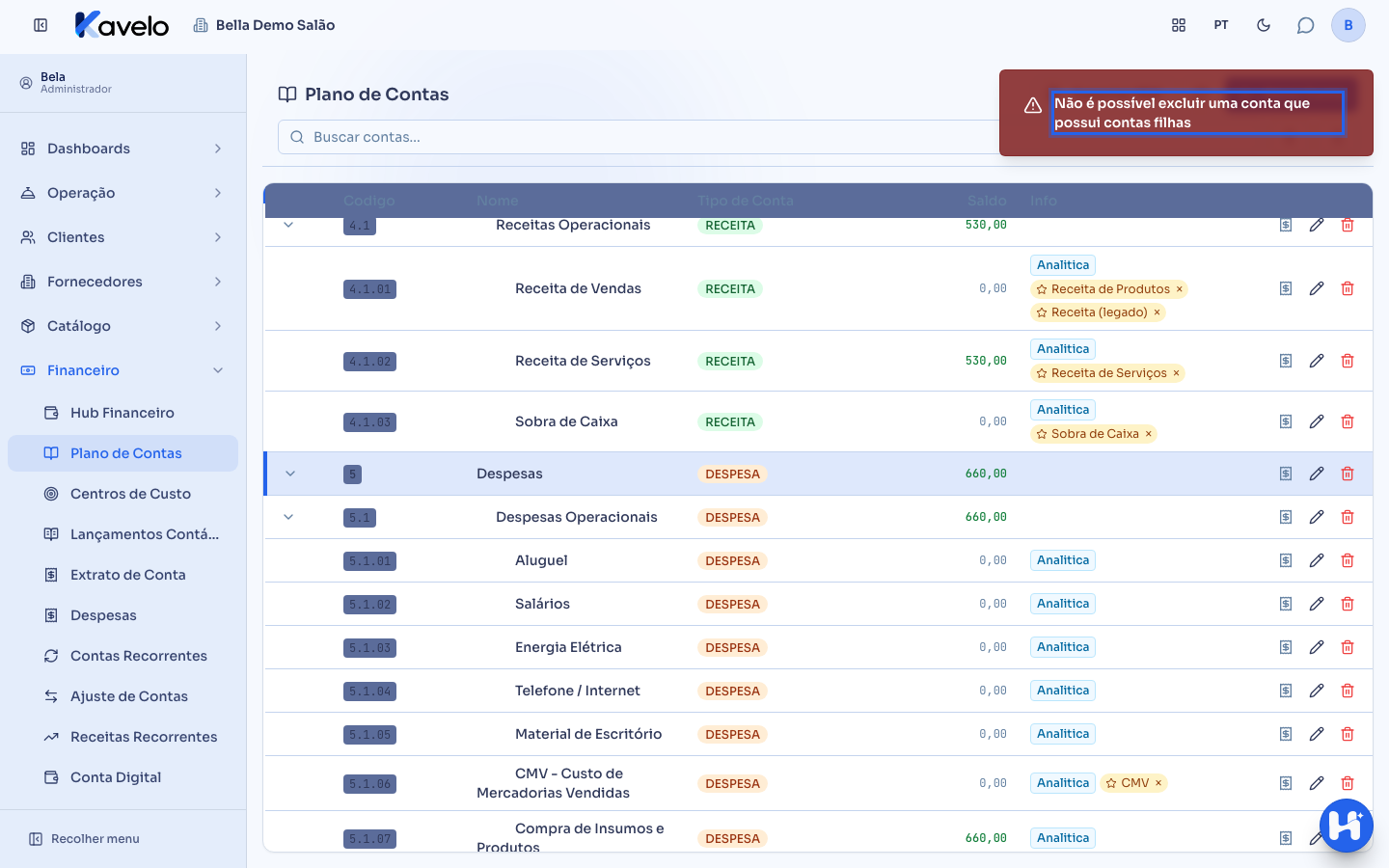Expand the Operação menu
This screenshot has height=868, width=1389.
123,193
